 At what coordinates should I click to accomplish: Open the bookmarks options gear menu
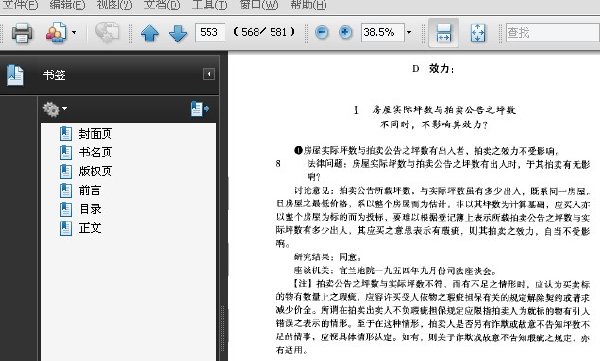(54, 109)
